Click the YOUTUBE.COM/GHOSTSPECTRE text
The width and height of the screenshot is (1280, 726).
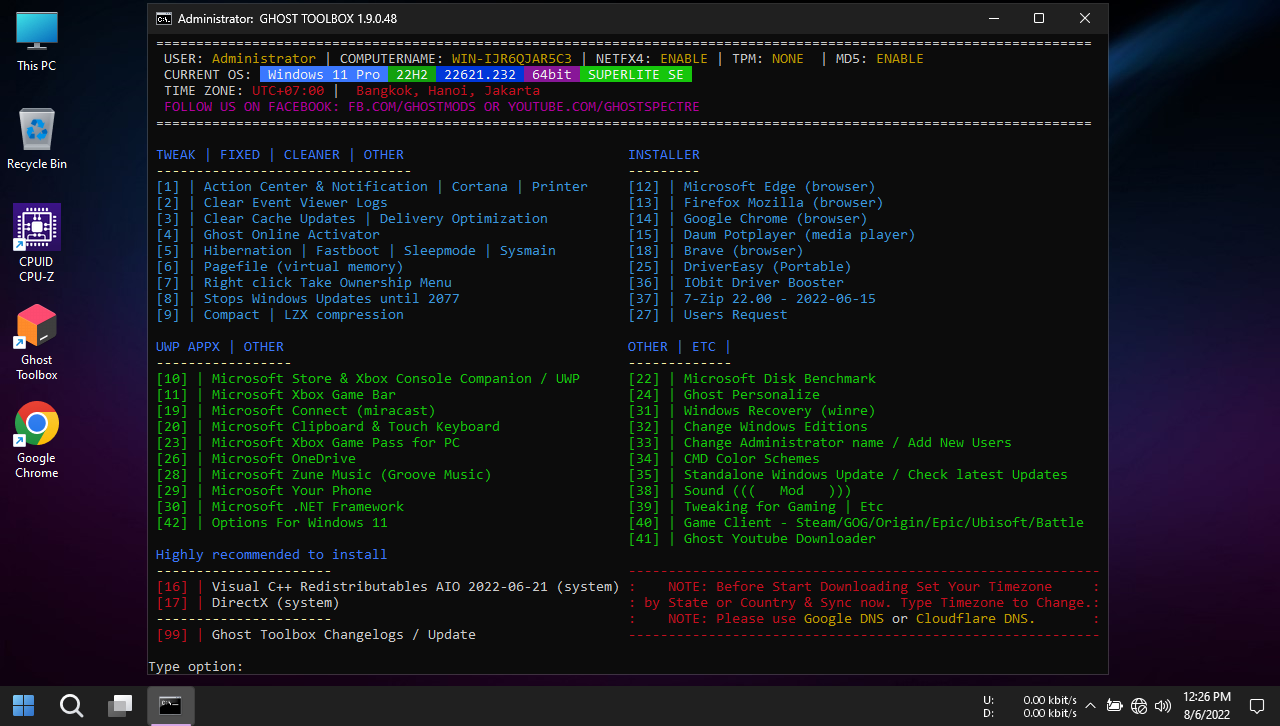[x=603, y=107]
